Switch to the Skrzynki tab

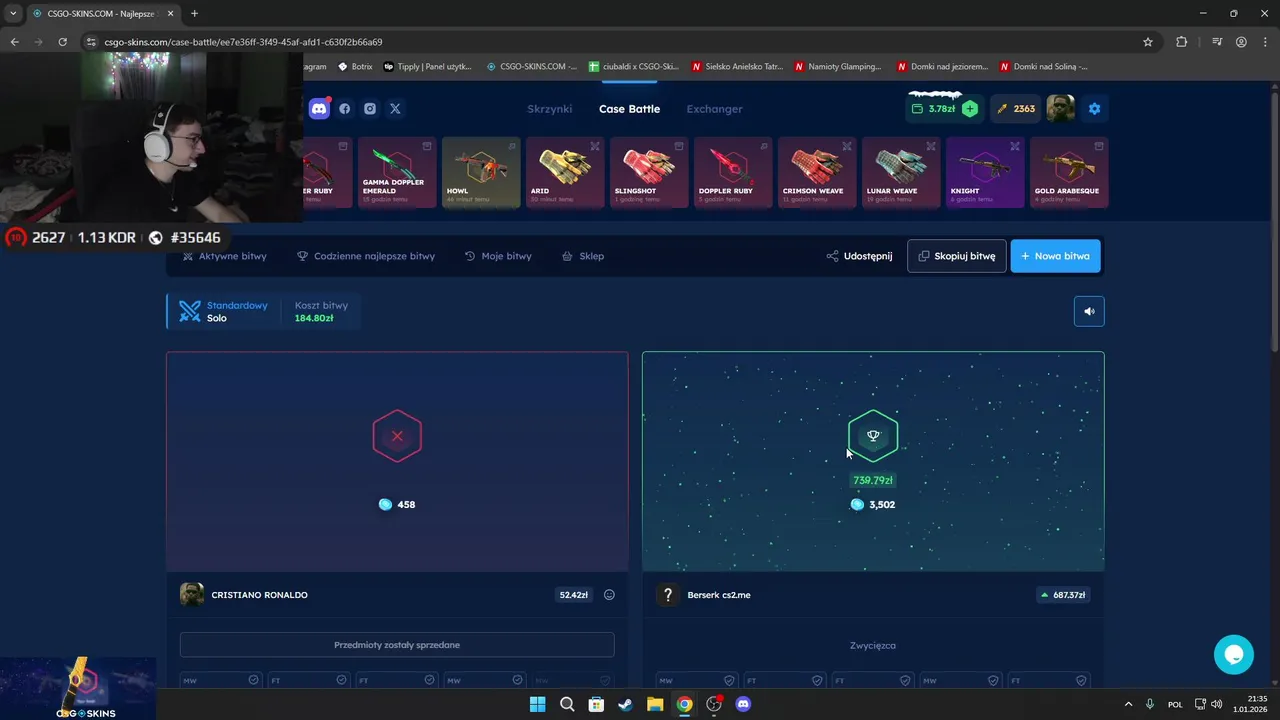tap(549, 109)
